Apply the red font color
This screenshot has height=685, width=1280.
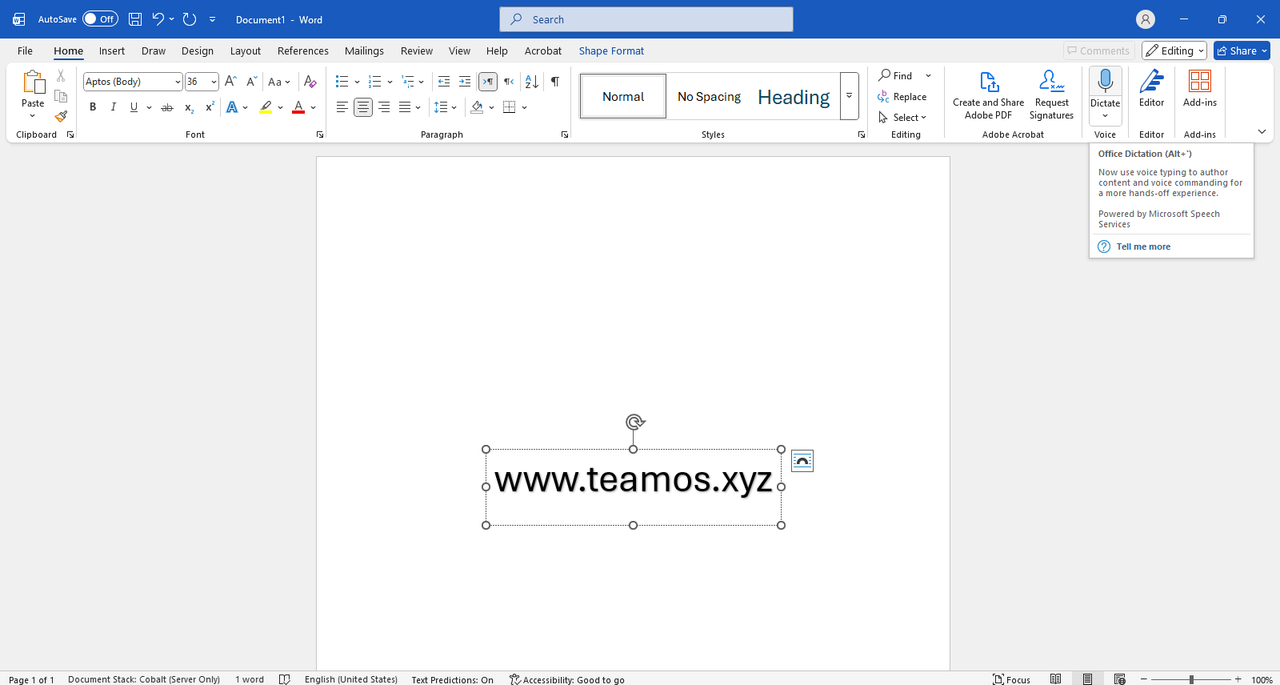(298, 107)
